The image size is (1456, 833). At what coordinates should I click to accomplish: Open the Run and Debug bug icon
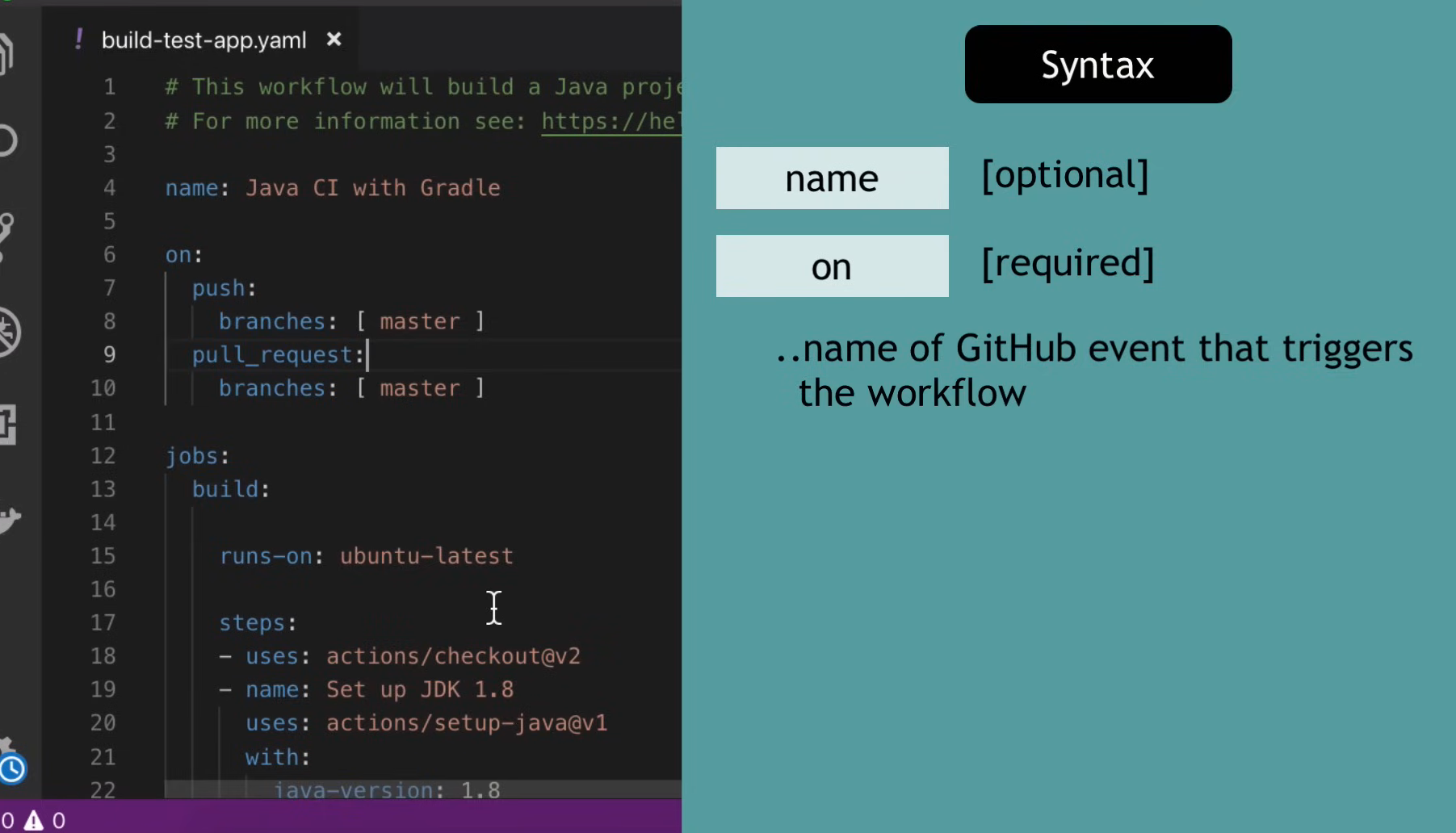(x=8, y=331)
